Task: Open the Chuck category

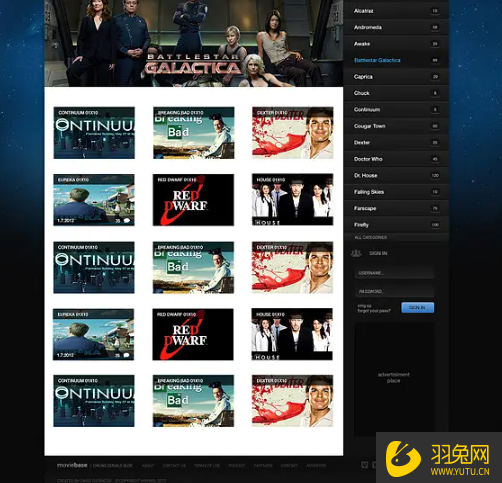Action: (x=396, y=93)
